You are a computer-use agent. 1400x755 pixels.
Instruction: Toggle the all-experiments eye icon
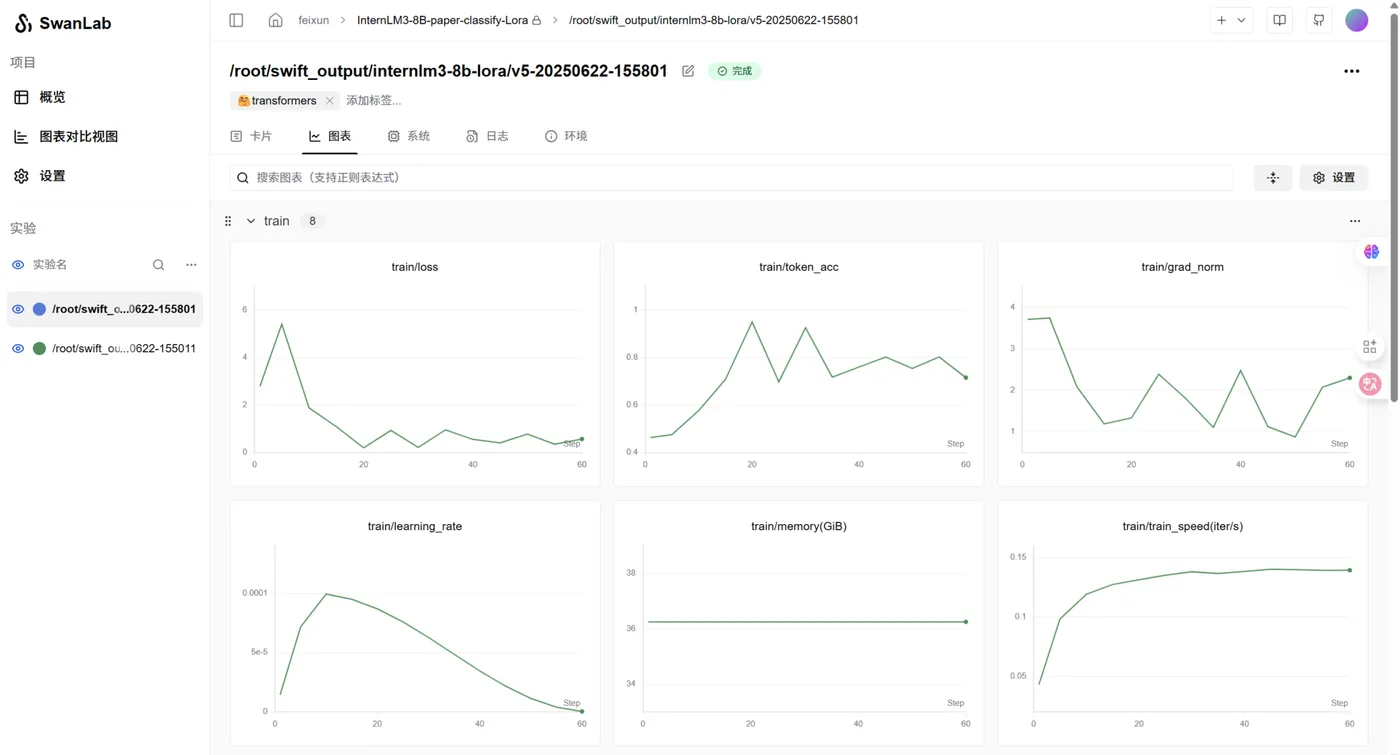coord(18,265)
